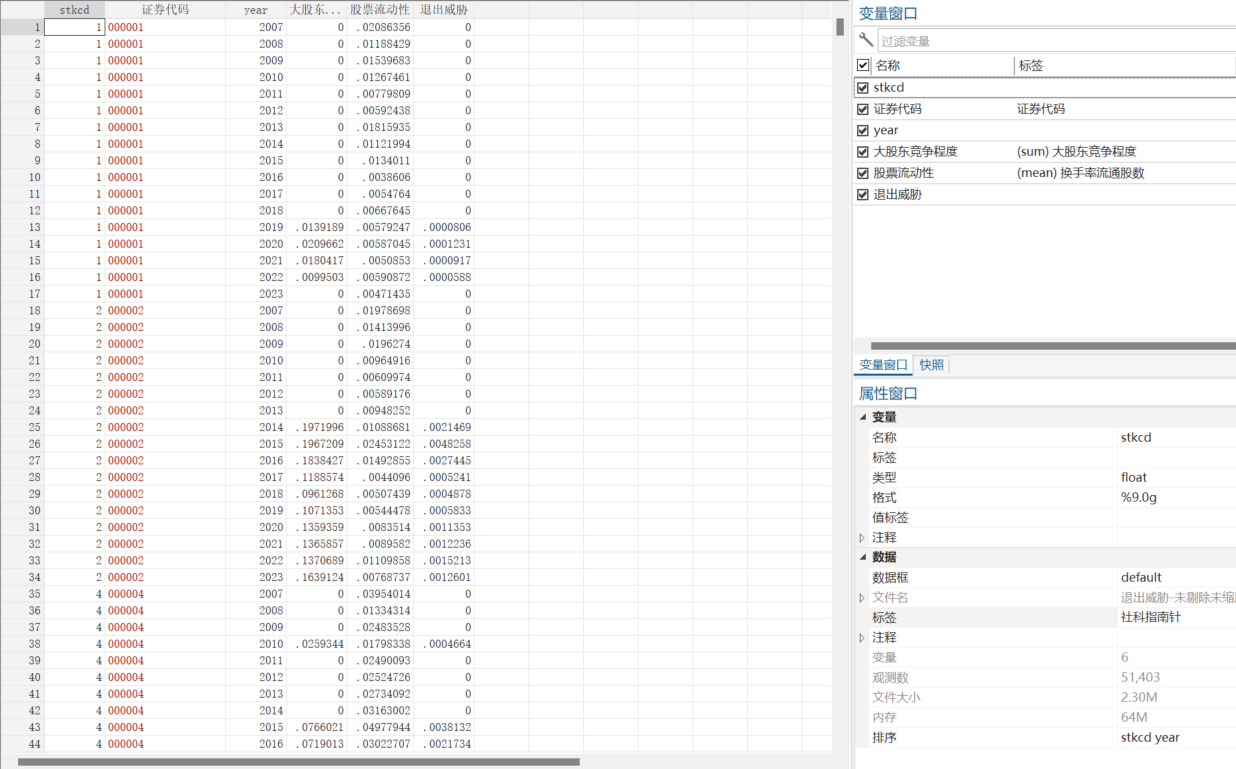The height and width of the screenshot is (769, 1236).
Task: Uncheck the year variable checkbox
Action: pyautogui.click(x=863, y=131)
